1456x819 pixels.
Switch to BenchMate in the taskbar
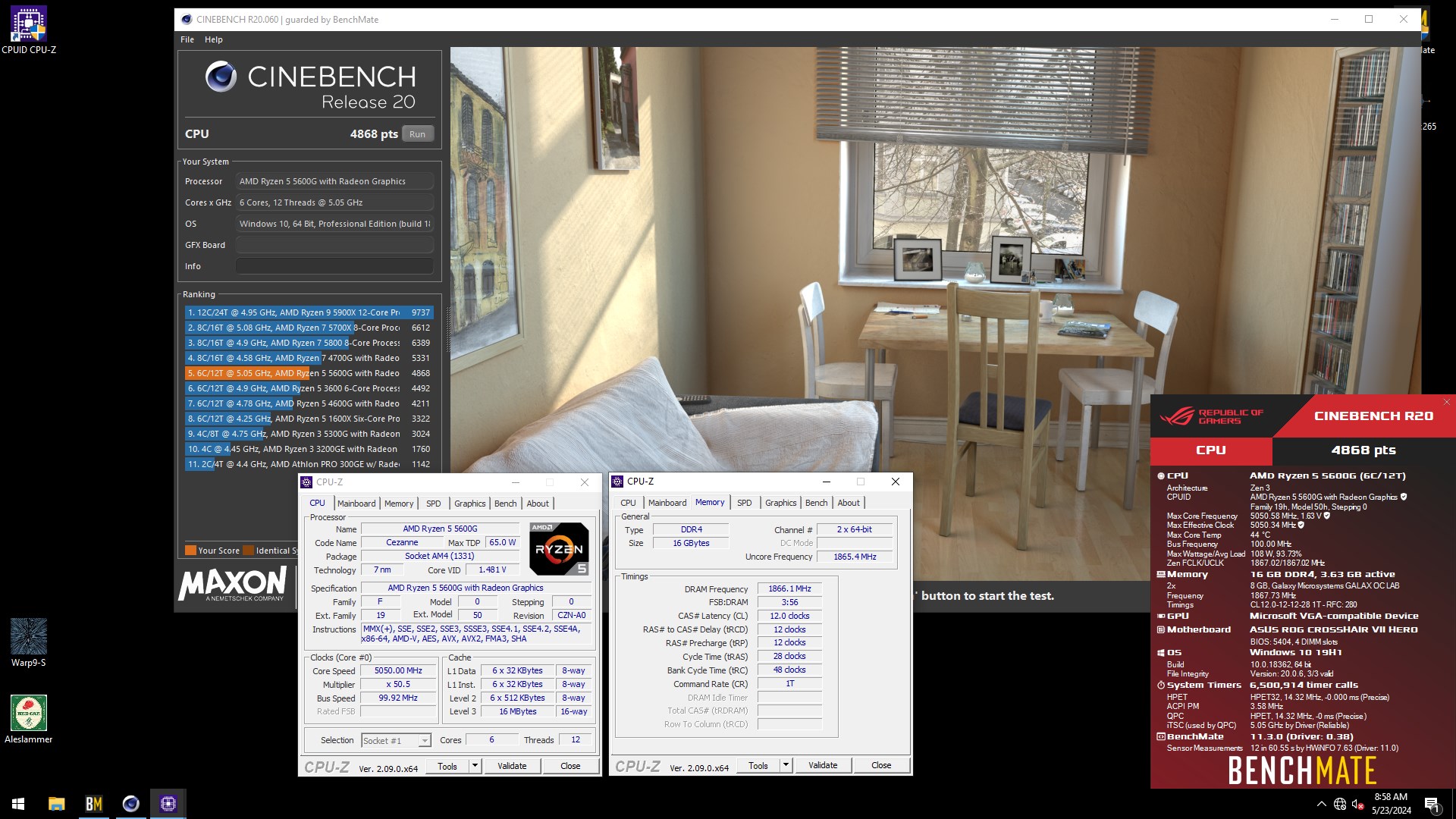[94, 803]
